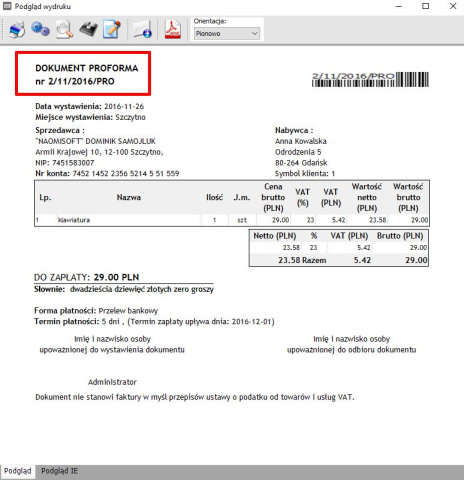Click the Cena brutto (PLN) header
Viewport: 464px width, 480px height.
pos(273,197)
